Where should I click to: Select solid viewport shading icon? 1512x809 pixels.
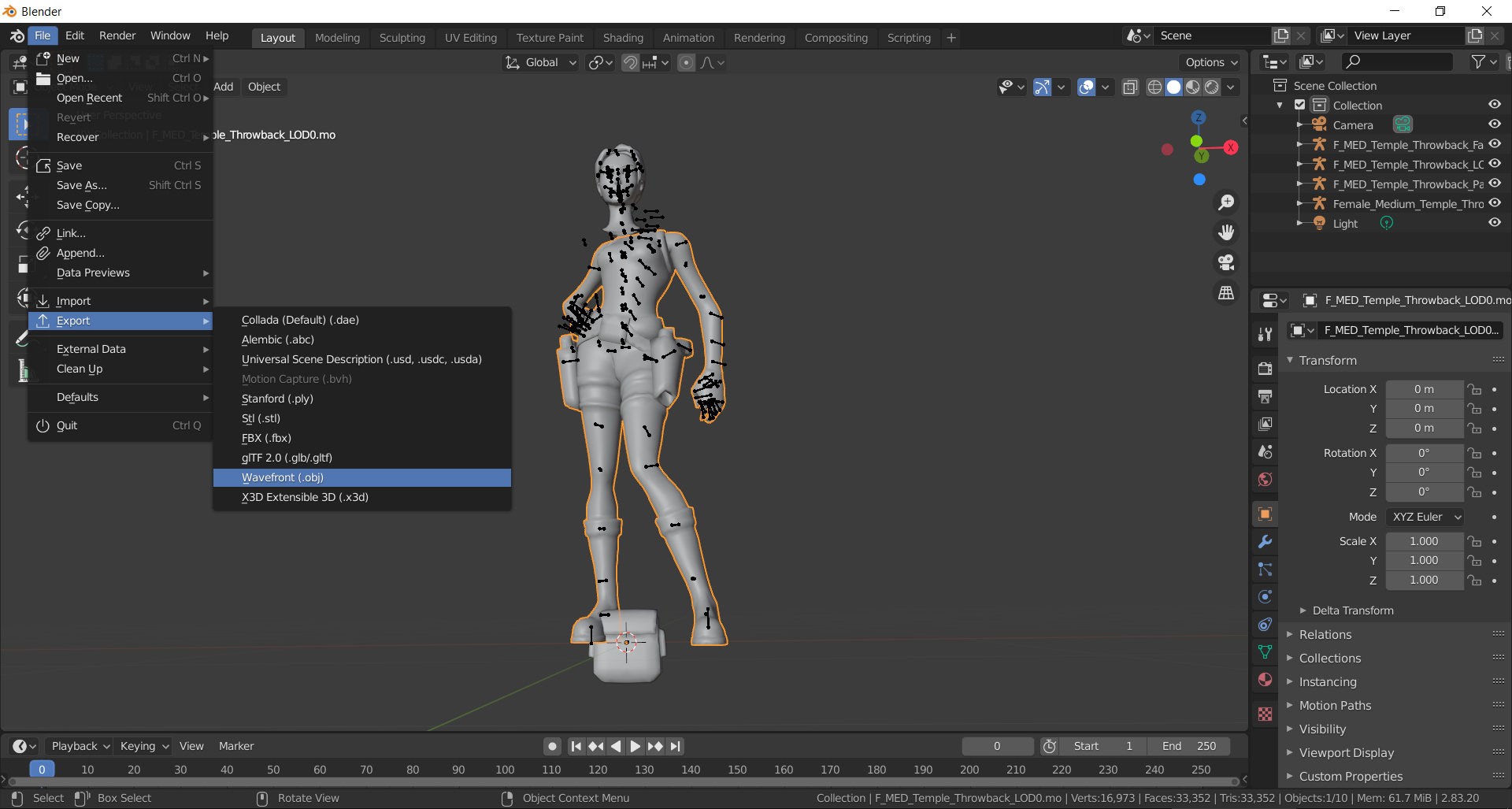(1173, 87)
